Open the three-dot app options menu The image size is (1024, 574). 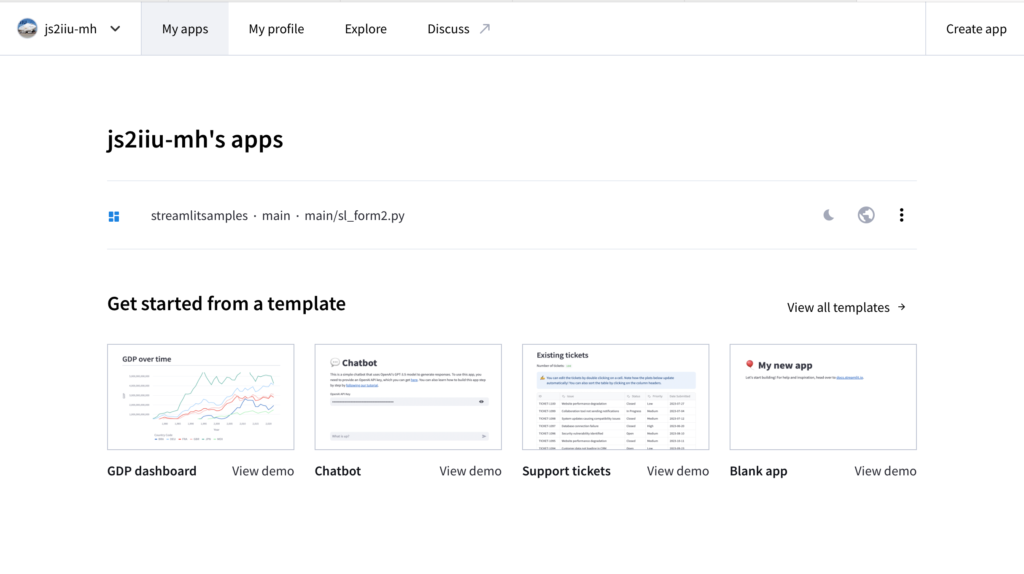tap(901, 215)
